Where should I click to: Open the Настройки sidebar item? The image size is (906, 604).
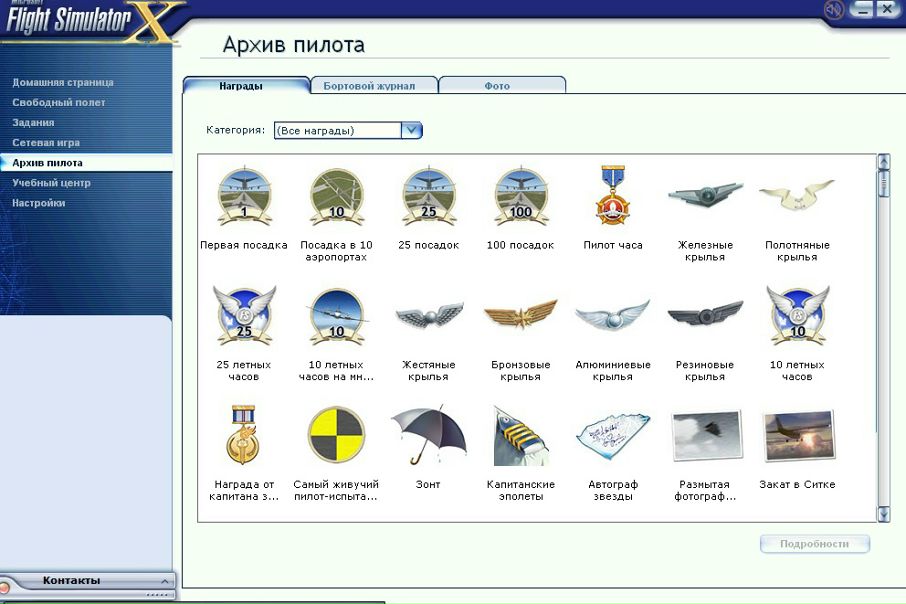(39, 203)
